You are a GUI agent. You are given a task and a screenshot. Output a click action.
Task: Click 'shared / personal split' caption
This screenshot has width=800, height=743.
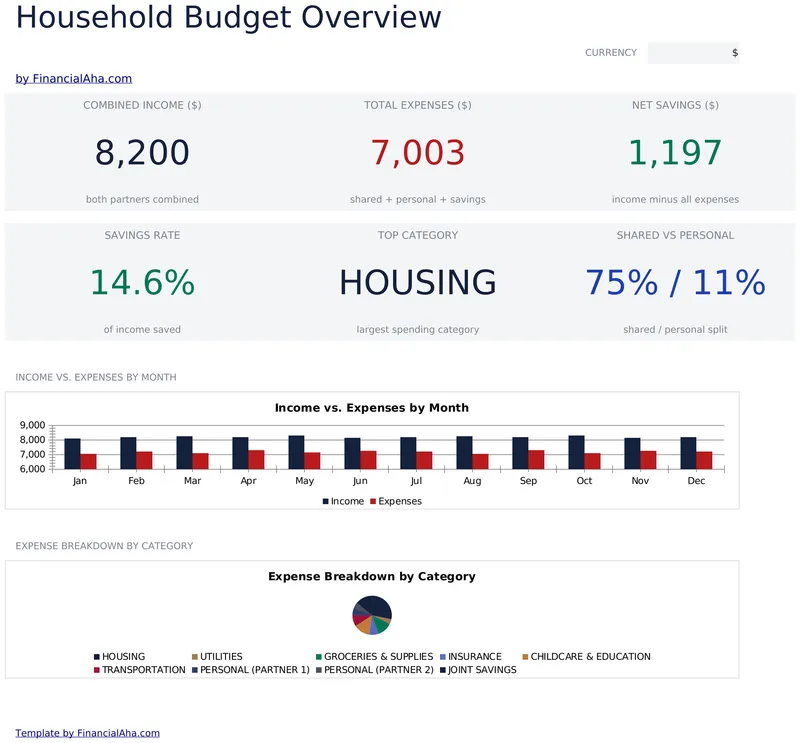click(x=675, y=330)
